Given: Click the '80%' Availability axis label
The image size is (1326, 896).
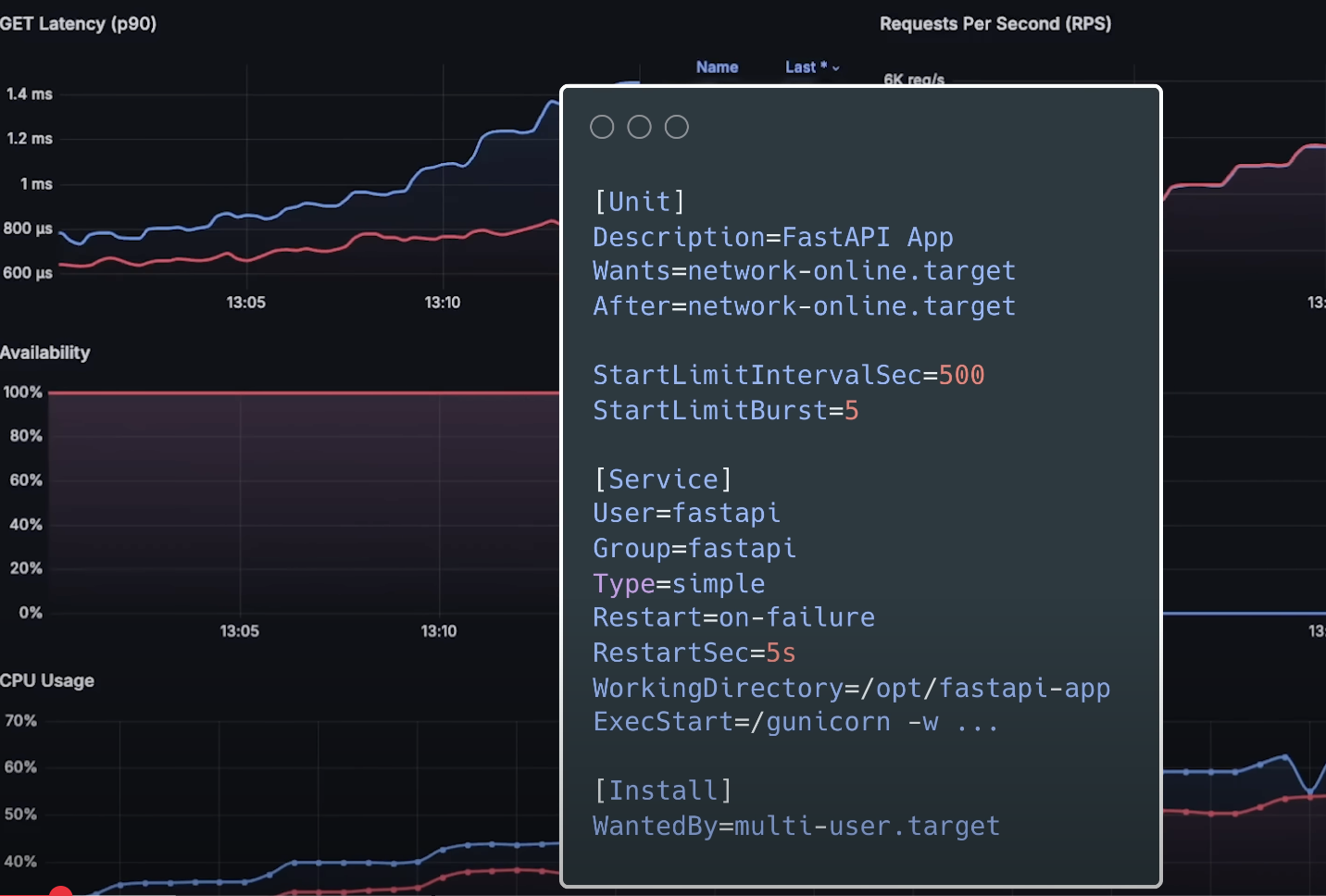Looking at the screenshot, I should [26, 436].
